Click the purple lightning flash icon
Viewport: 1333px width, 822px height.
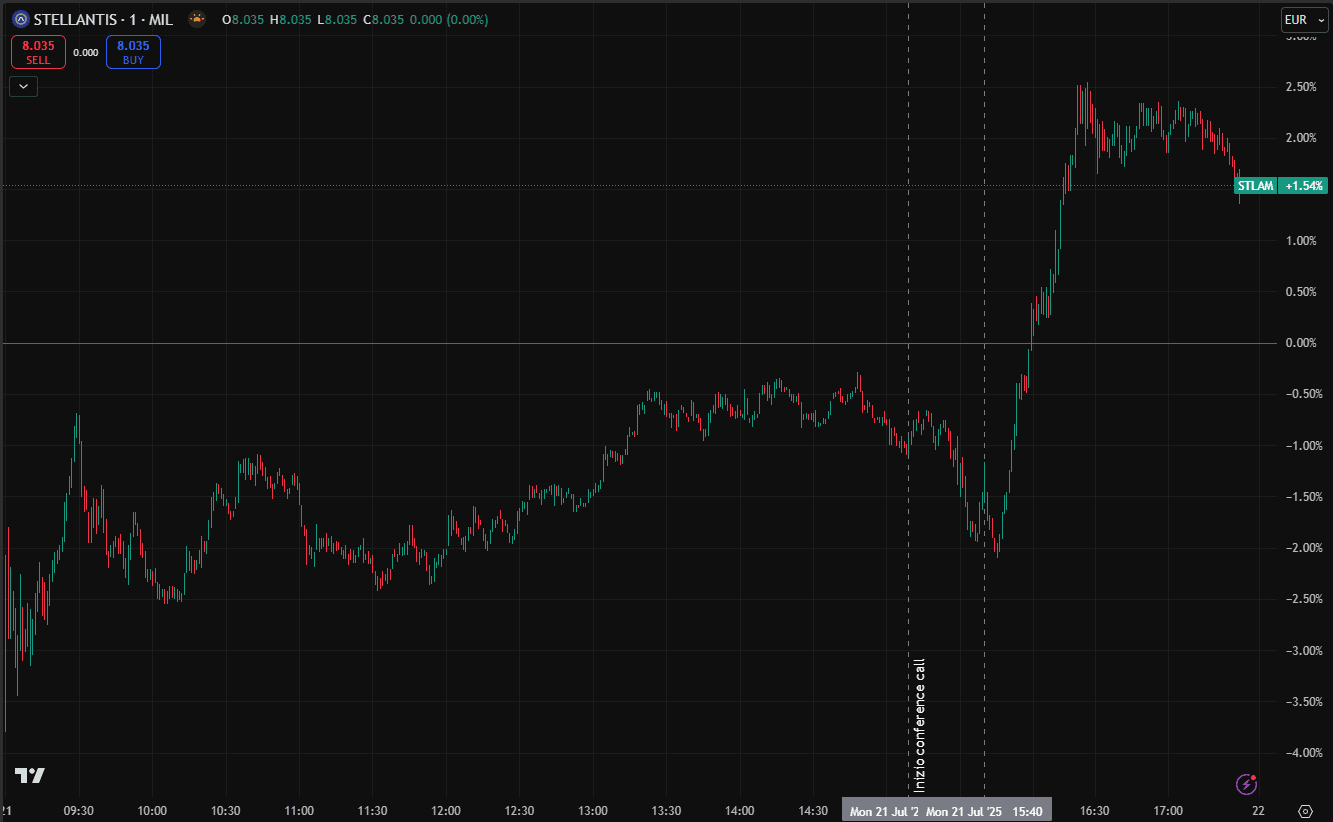point(1246,784)
